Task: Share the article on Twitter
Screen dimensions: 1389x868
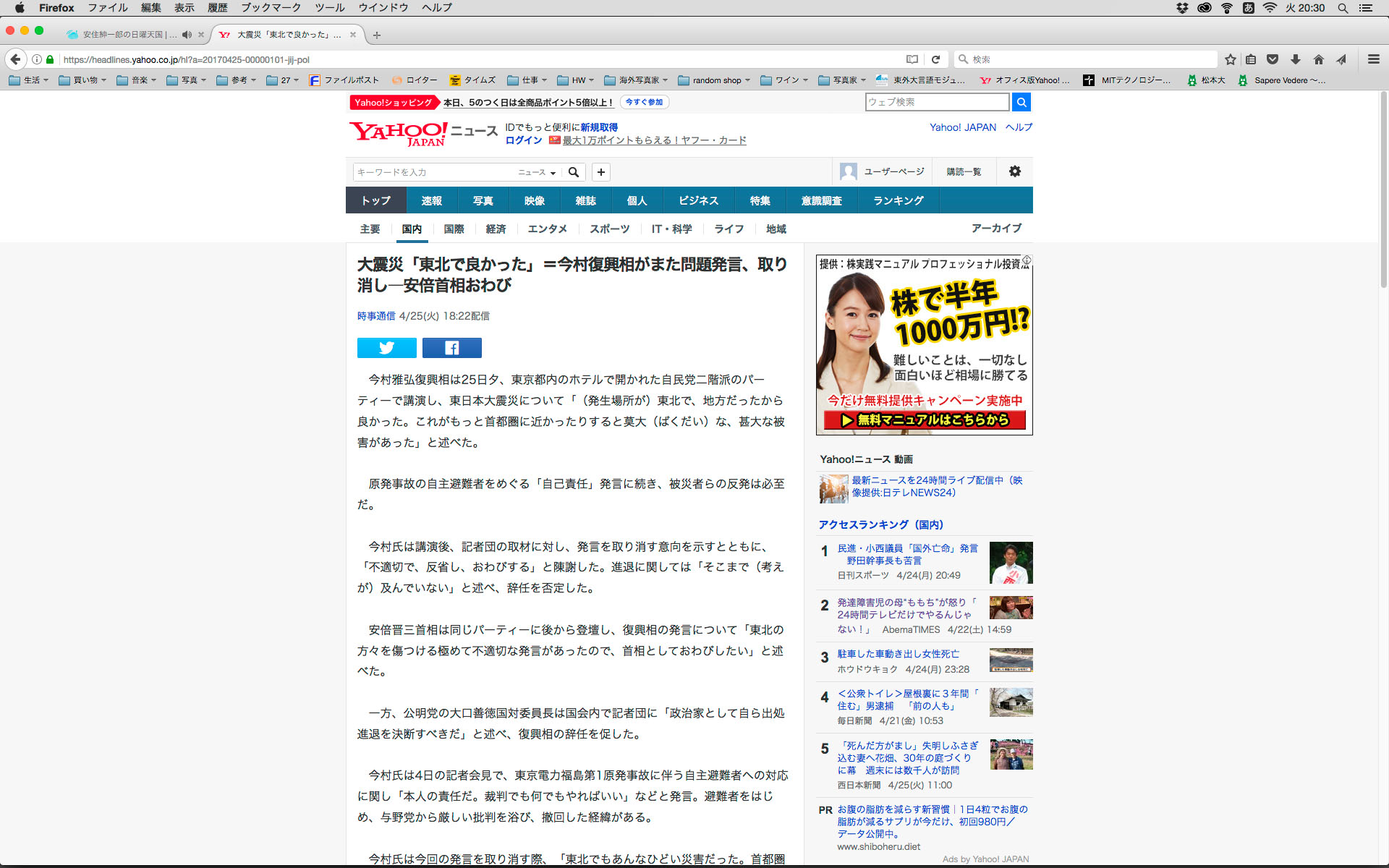Action: 386,348
